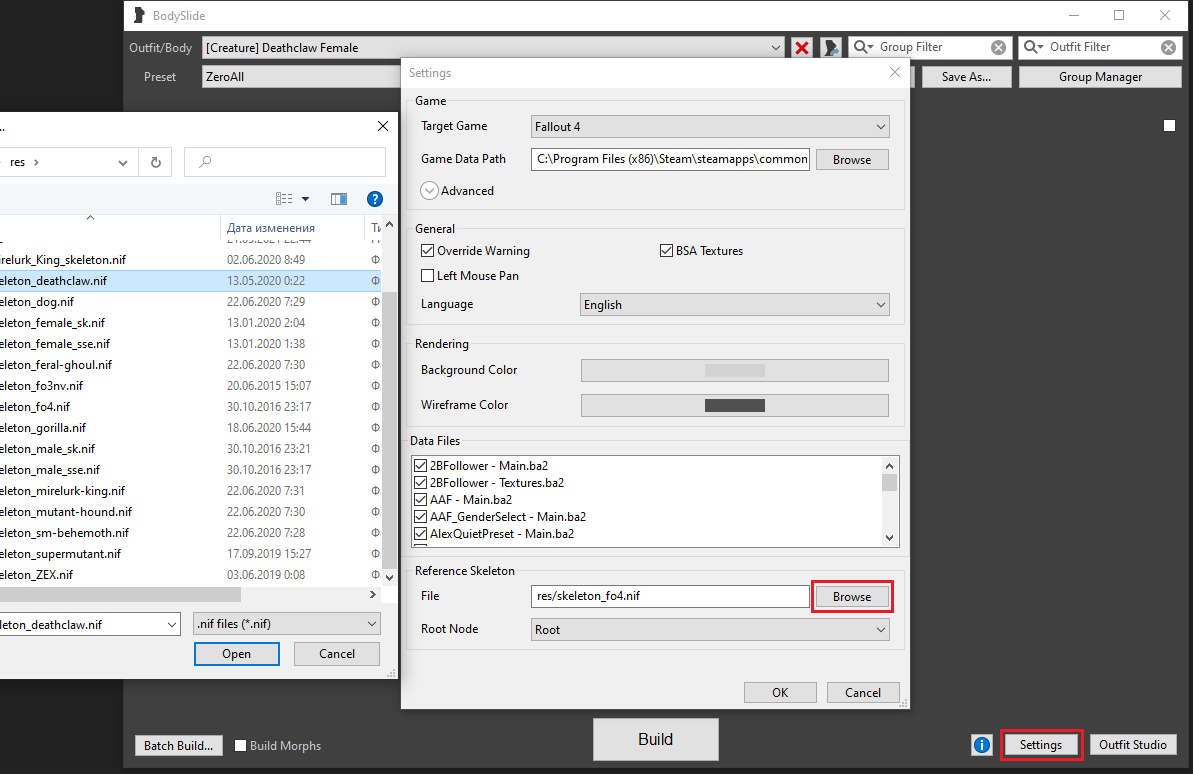Screen dimensions: 1193x774
Task: Click the Settings button in BodySlide
Action: [x=1040, y=745]
